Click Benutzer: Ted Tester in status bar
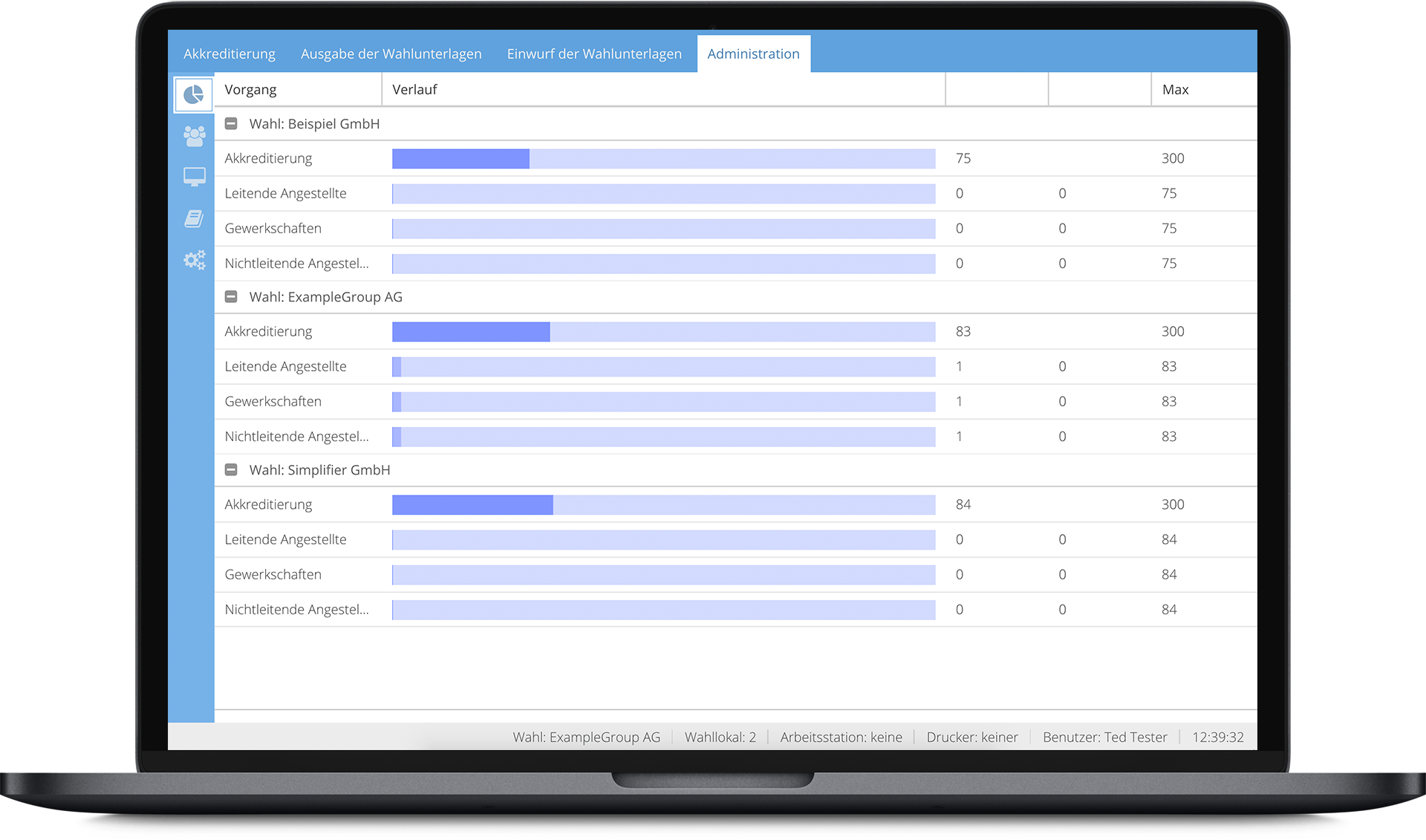 point(1104,738)
